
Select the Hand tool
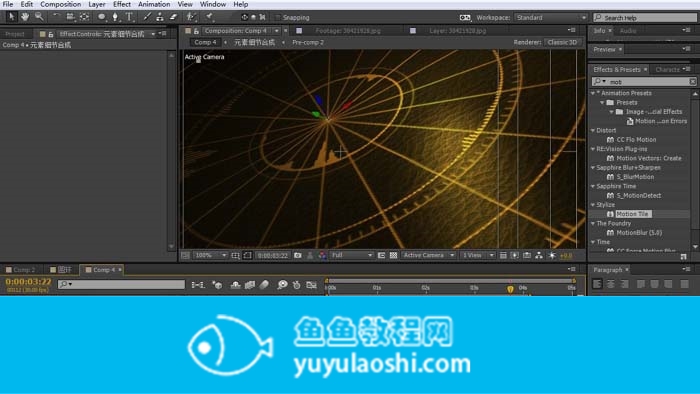point(25,17)
